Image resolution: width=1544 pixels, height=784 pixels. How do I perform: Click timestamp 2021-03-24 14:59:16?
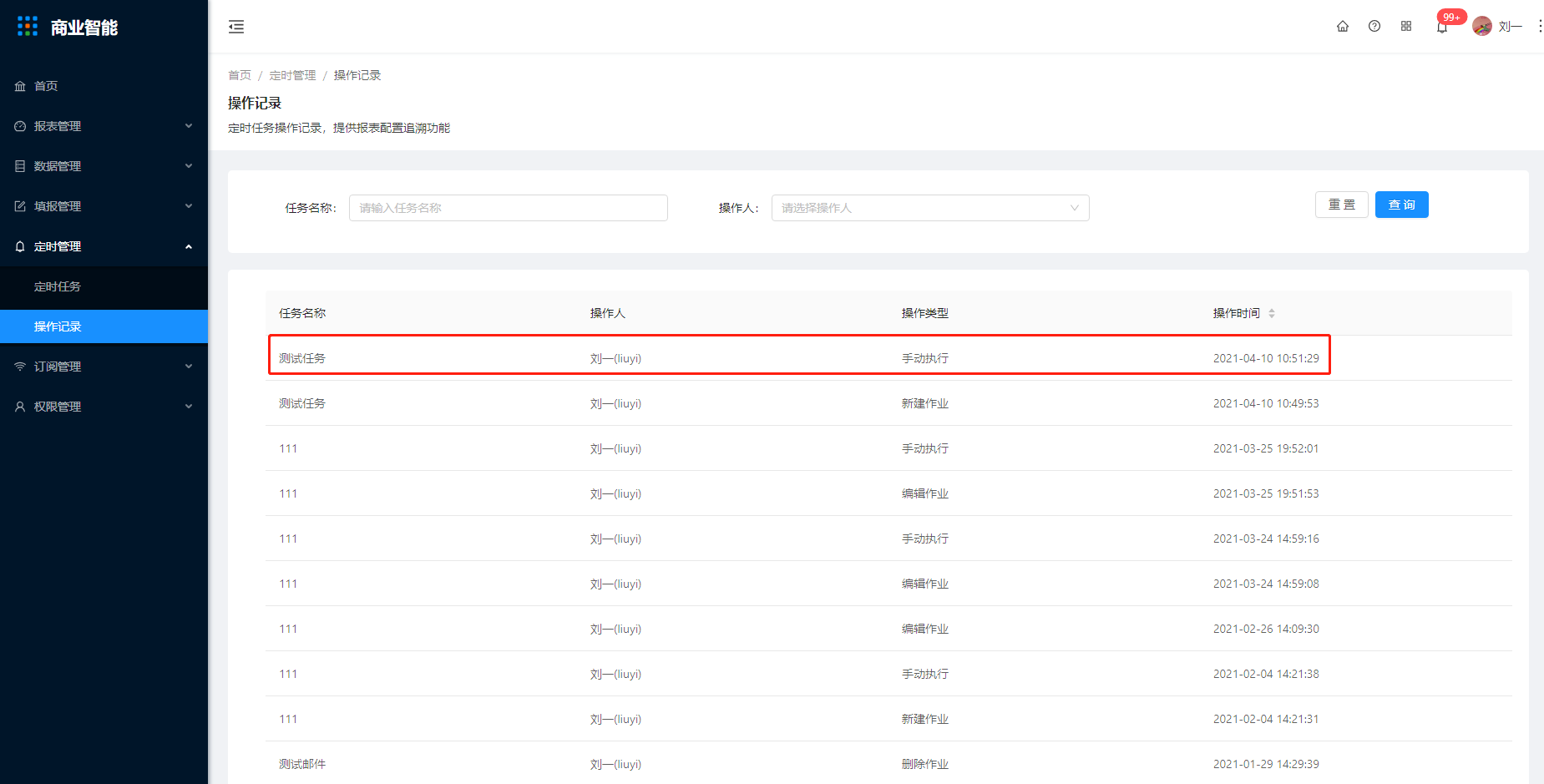click(x=1266, y=539)
